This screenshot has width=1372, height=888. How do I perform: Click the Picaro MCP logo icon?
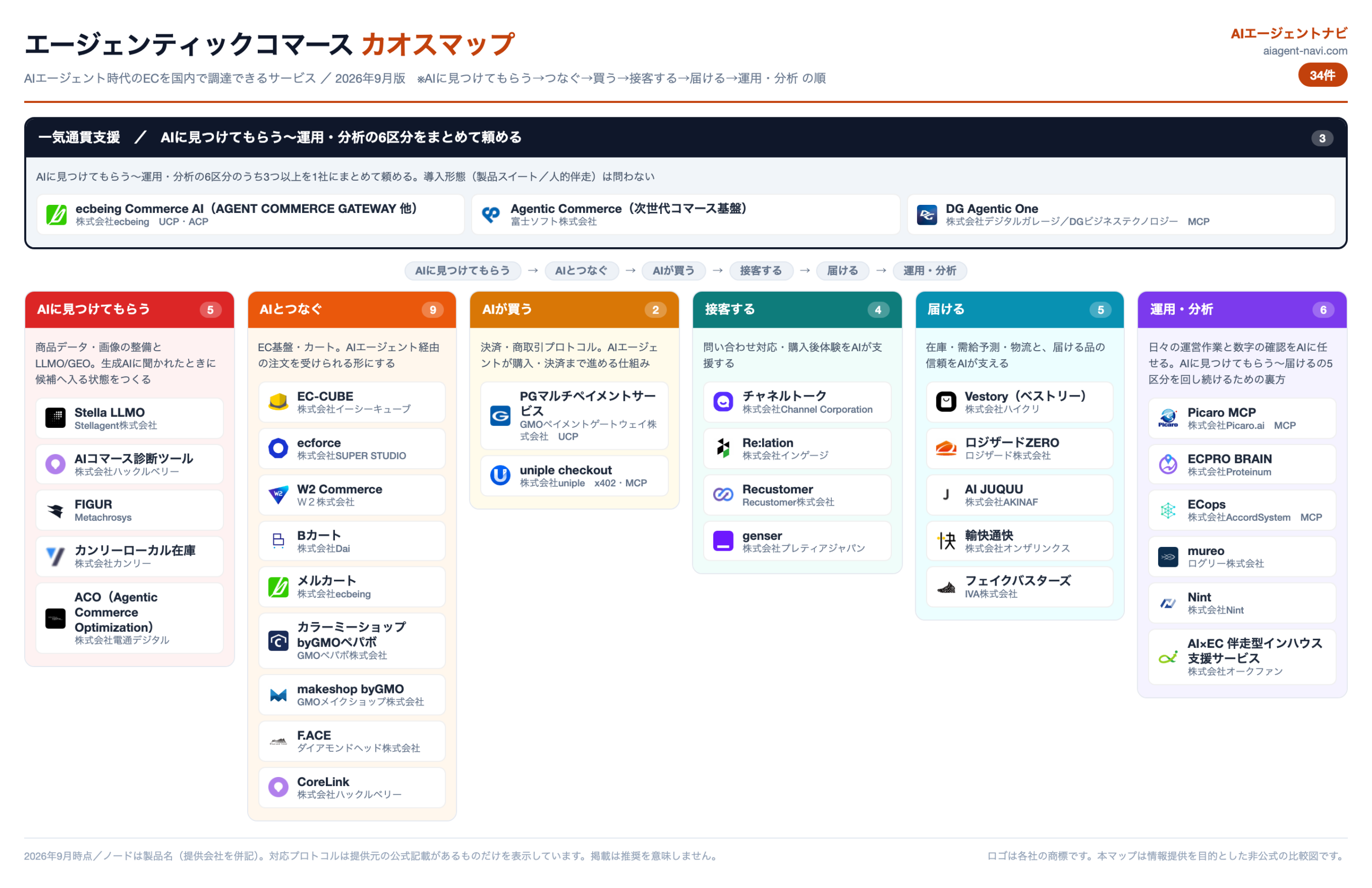pyautogui.click(x=1168, y=418)
